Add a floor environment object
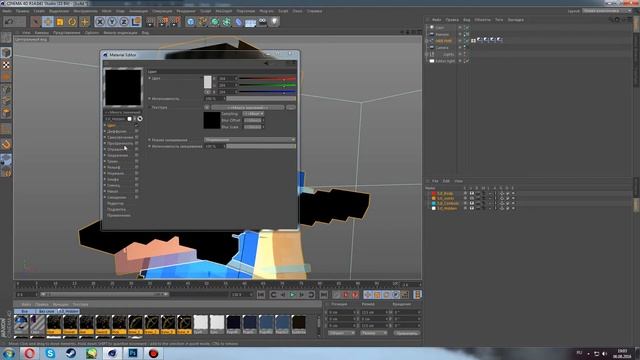 coord(250,21)
